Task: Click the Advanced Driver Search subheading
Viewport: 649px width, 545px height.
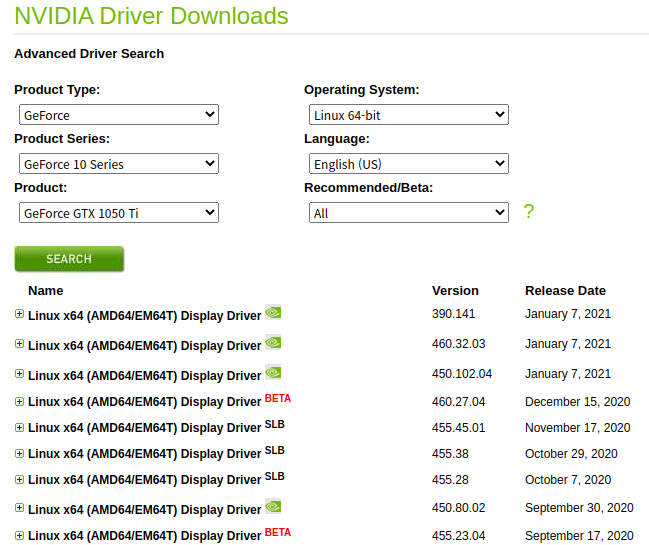Action: pos(89,54)
